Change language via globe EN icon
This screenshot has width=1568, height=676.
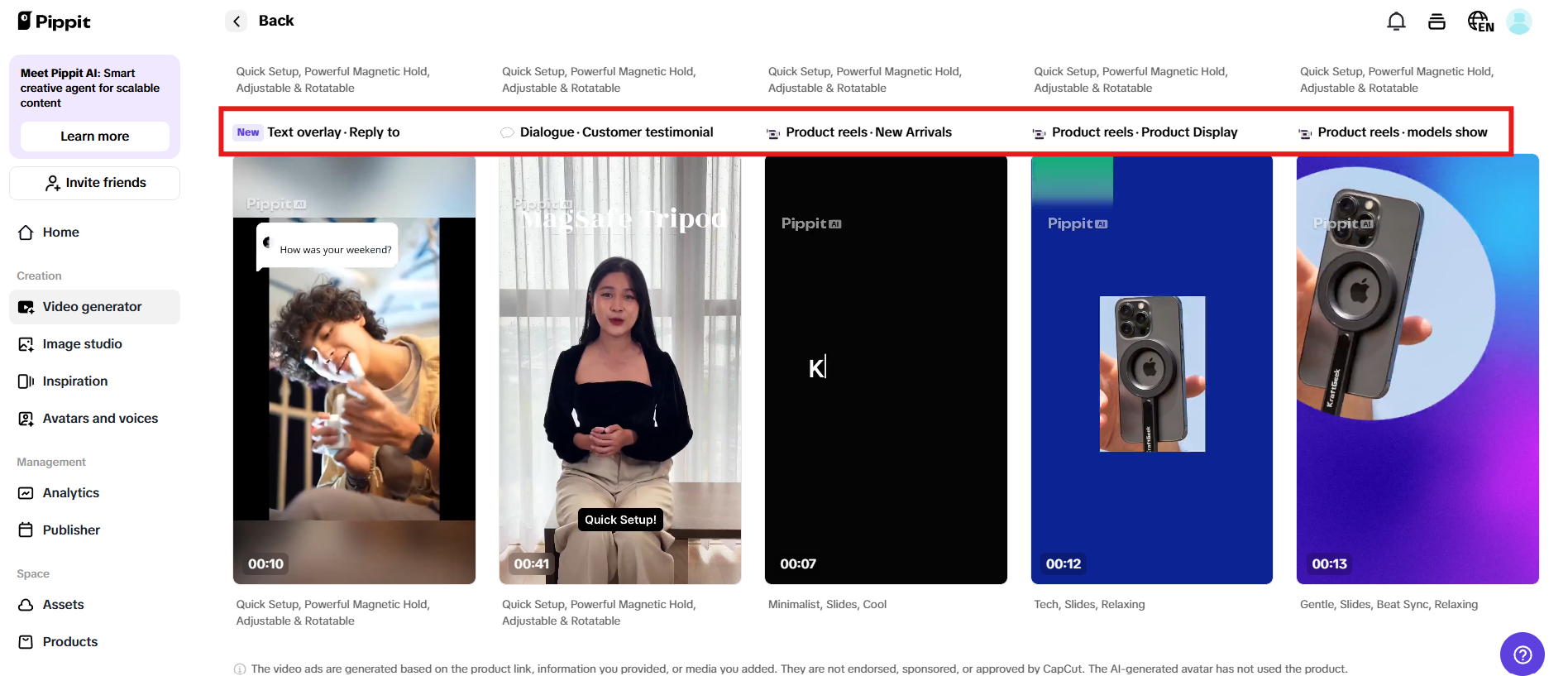tap(1480, 22)
